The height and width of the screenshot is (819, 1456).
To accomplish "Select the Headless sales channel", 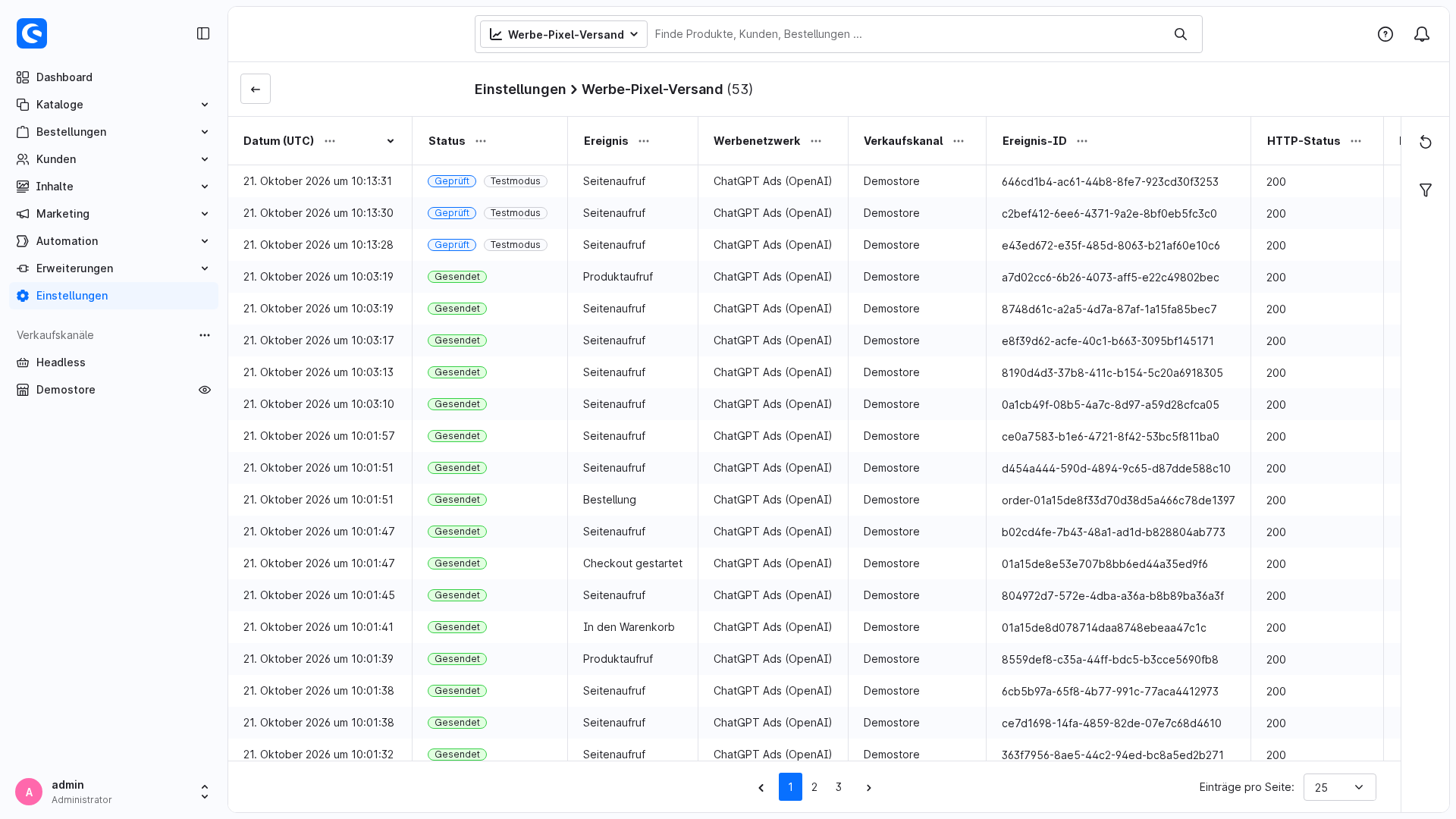I will (114, 362).
